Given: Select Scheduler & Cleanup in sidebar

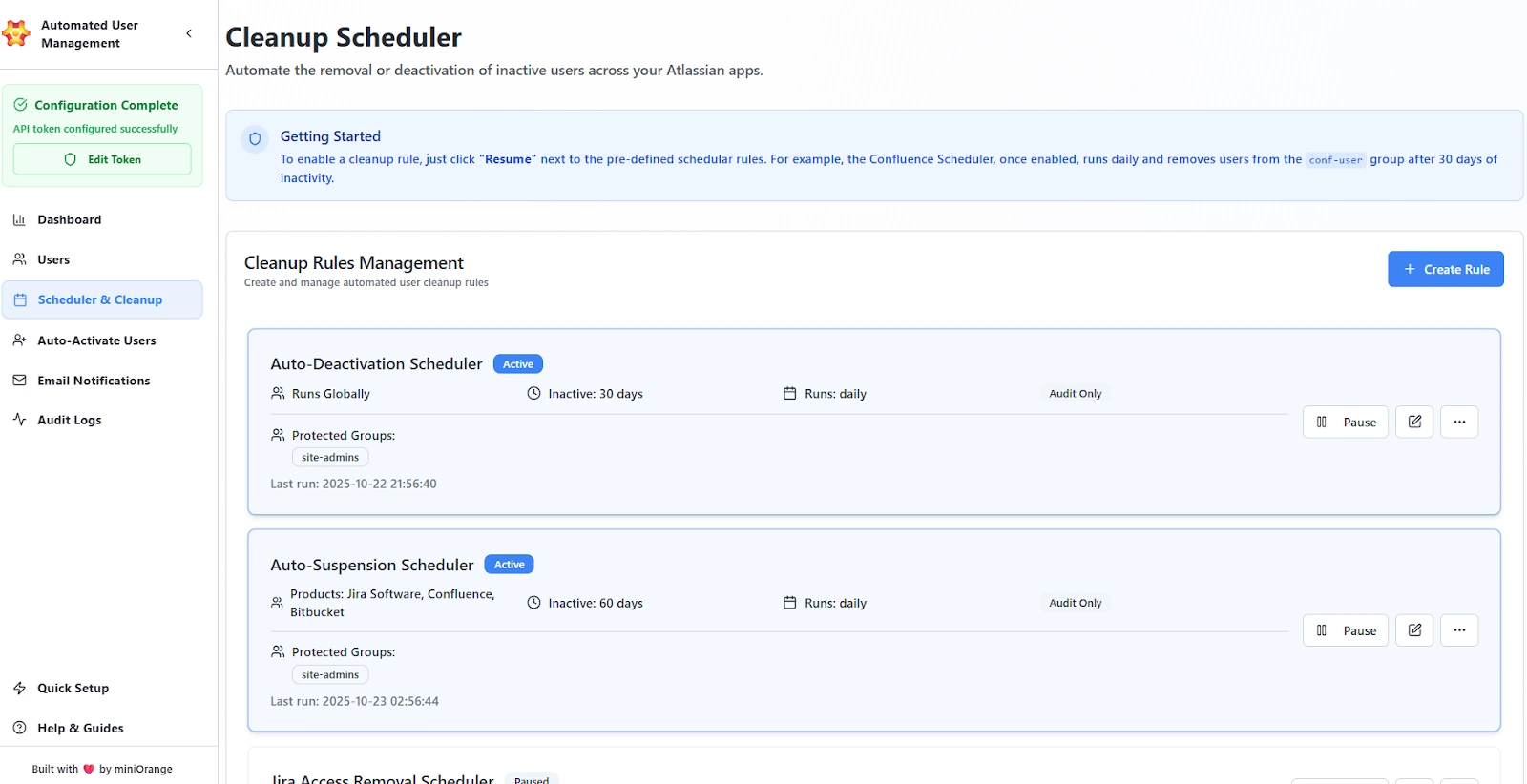Looking at the screenshot, I should click(102, 299).
